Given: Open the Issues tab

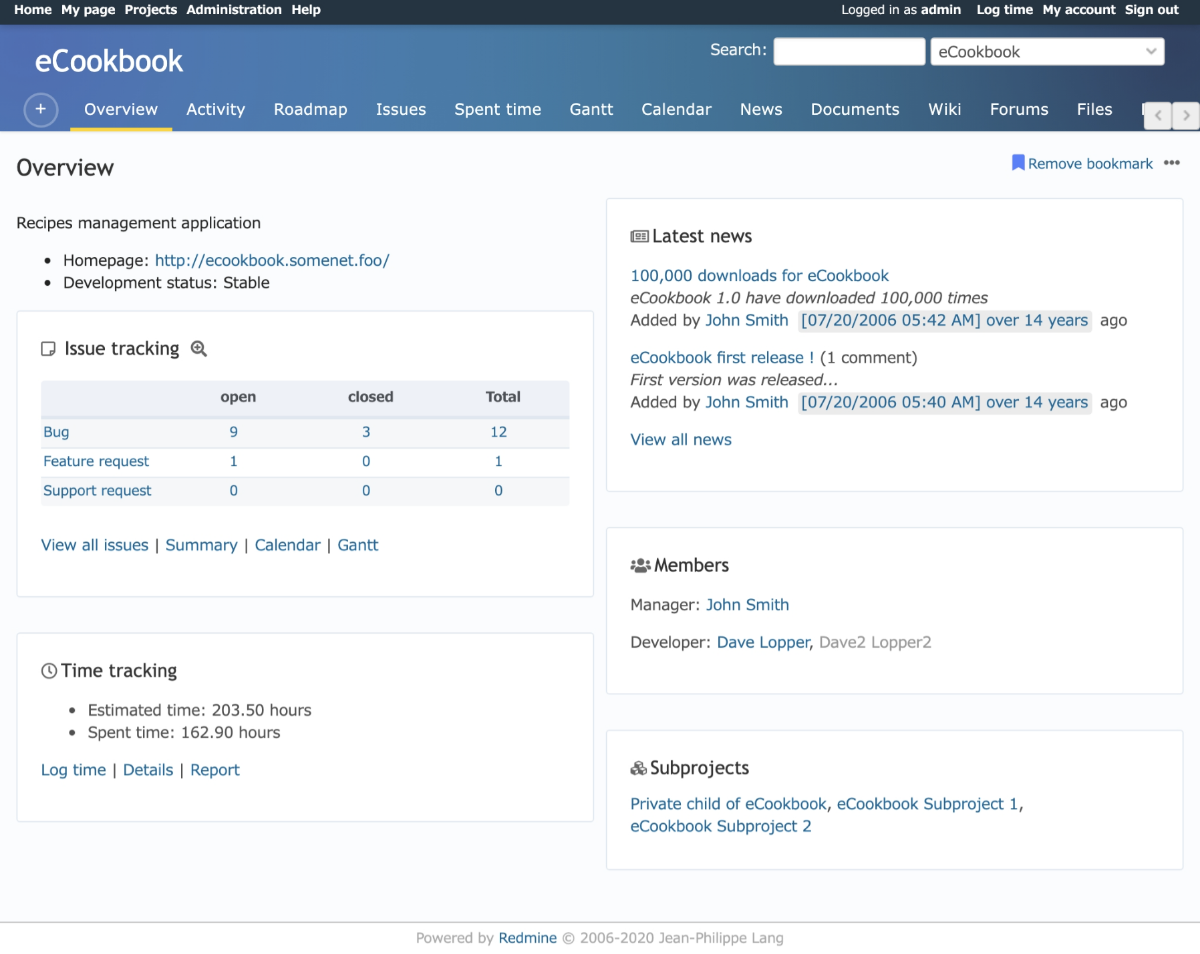Looking at the screenshot, I should click(401, 109).
